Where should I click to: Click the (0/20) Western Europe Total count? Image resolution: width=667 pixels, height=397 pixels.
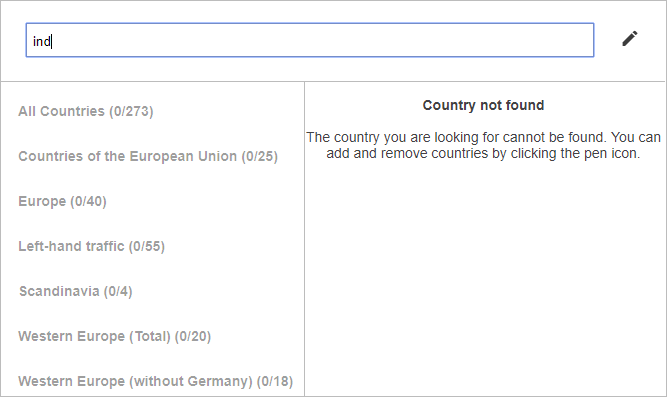point(193,336)
